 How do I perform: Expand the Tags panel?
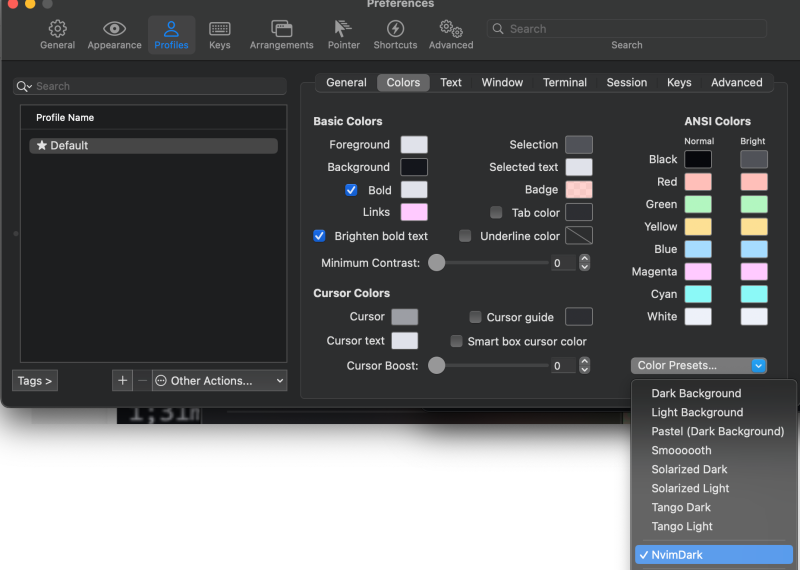(x=35, y=381)
